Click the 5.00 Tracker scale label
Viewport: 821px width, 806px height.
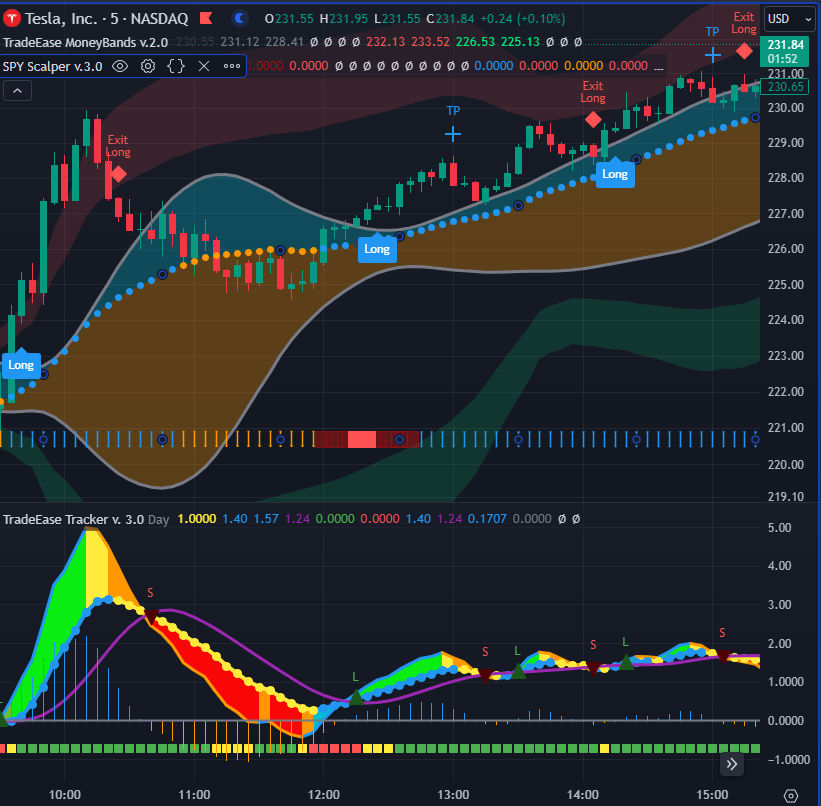click(780, 527)
